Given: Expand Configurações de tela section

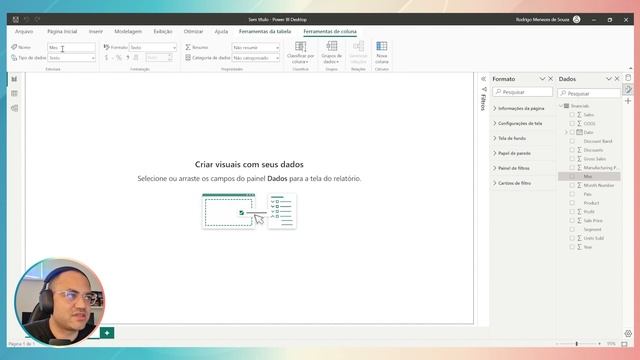Looking at the screenshot, I should (518, 123).
